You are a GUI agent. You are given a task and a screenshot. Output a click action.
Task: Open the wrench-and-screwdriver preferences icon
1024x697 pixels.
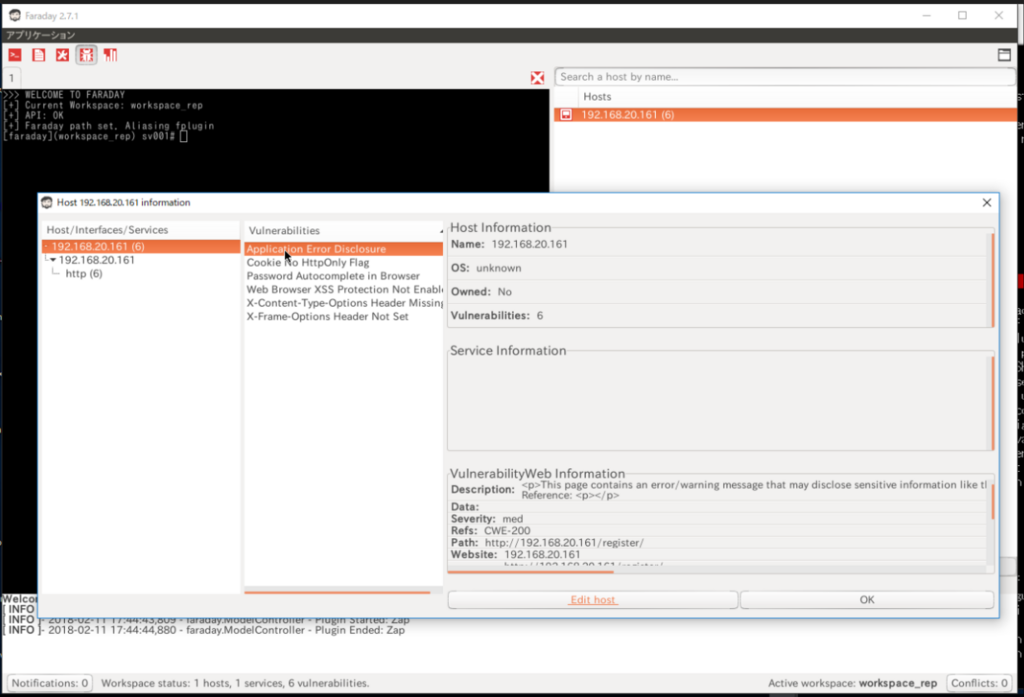(x=62, y=55)
